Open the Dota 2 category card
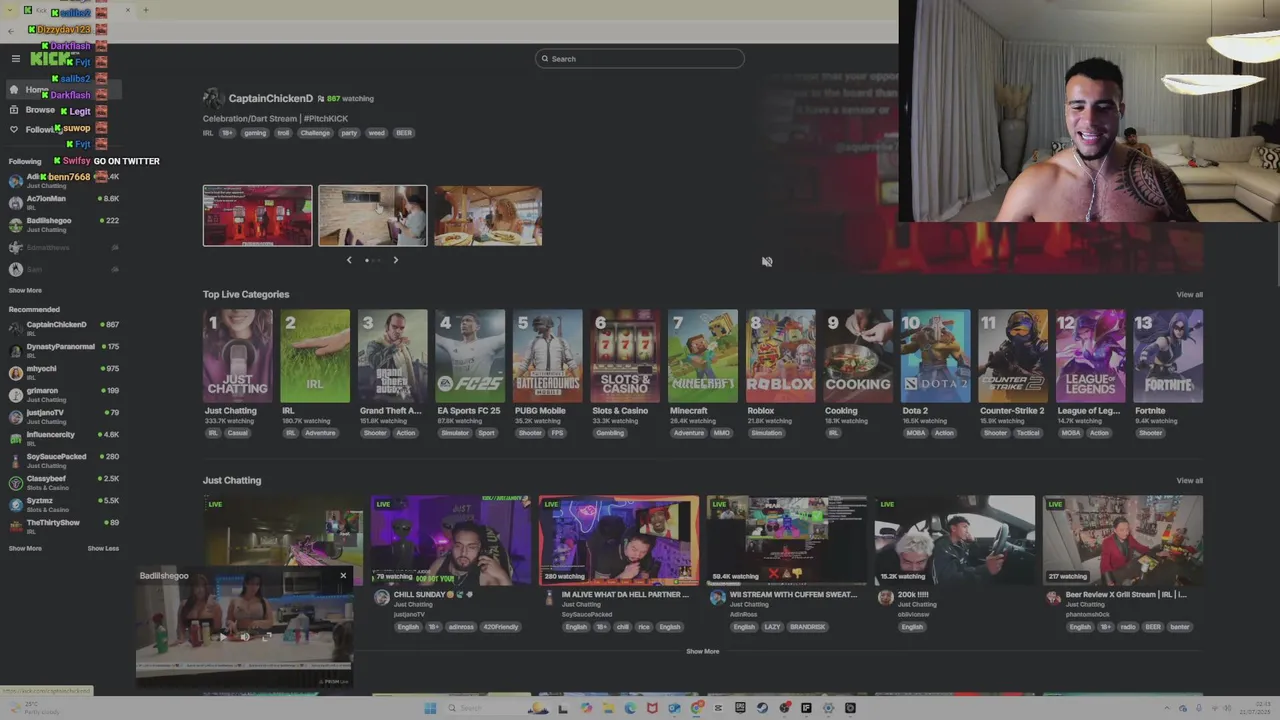 pyautogui.click(x=936, y=356)
